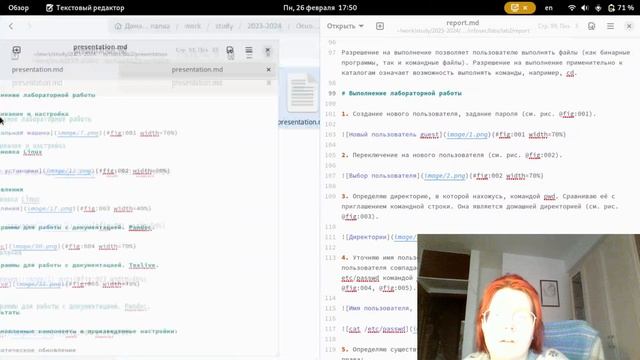Open the battery 71 % indicator
This screenshot has width=640, height=360.
click(x=621, y=8)
